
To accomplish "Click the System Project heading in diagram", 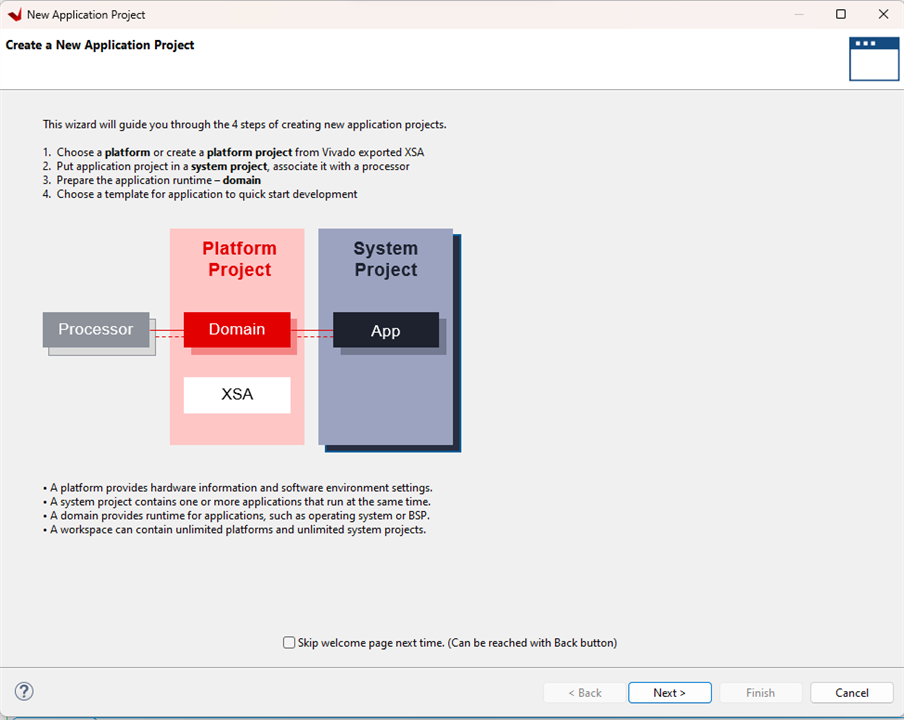I will coord(386,259).
